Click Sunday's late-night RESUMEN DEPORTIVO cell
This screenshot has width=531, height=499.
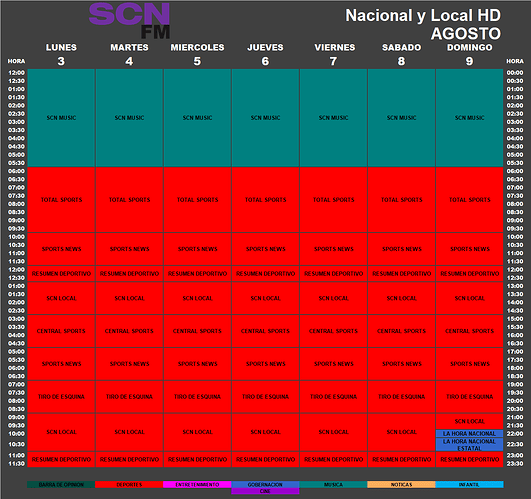pos(470,459)
